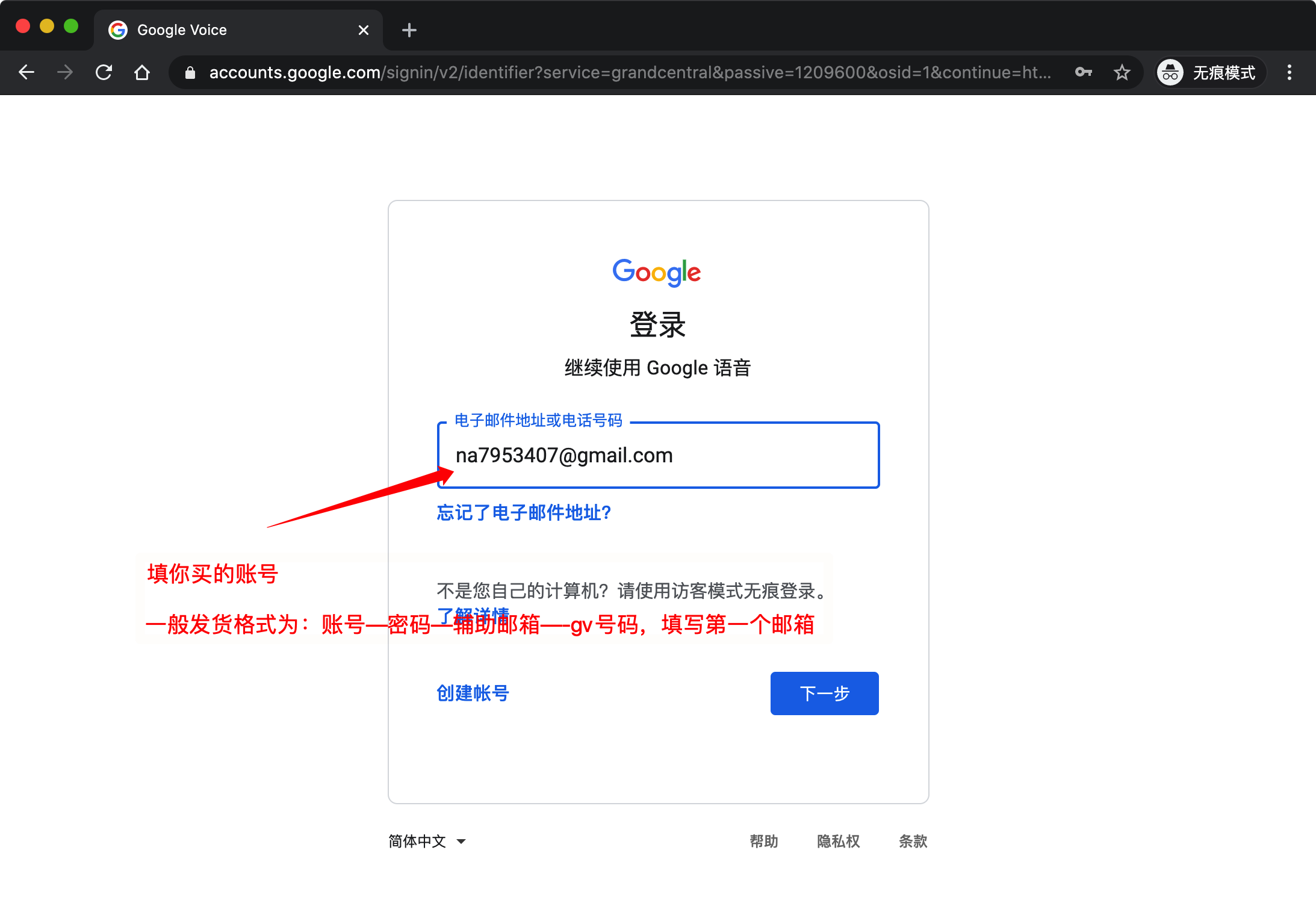
Task: Open a new tab with plus button
Action: point(409,30)
